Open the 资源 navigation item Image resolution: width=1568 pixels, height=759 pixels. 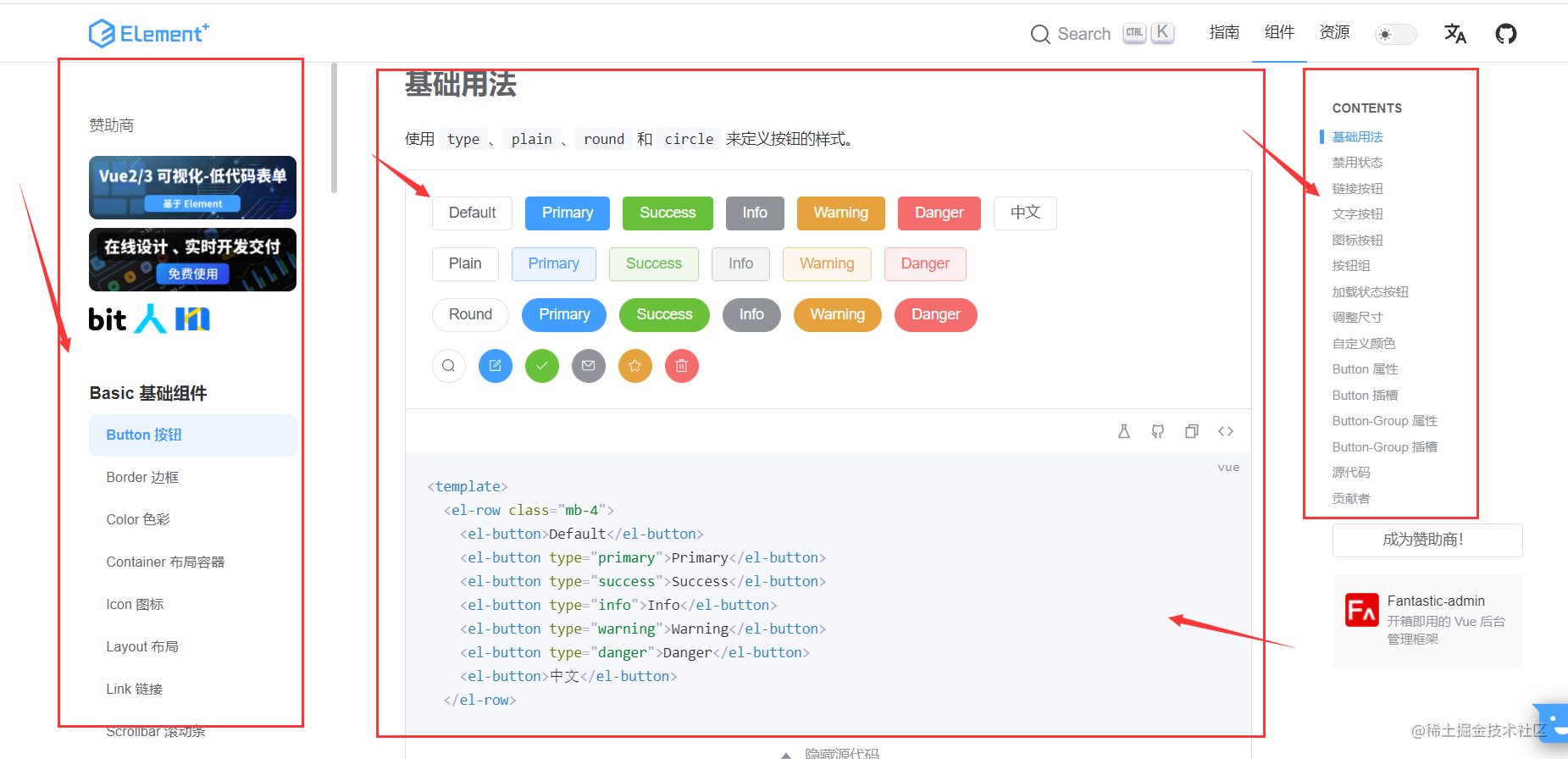click(1334, 32)
